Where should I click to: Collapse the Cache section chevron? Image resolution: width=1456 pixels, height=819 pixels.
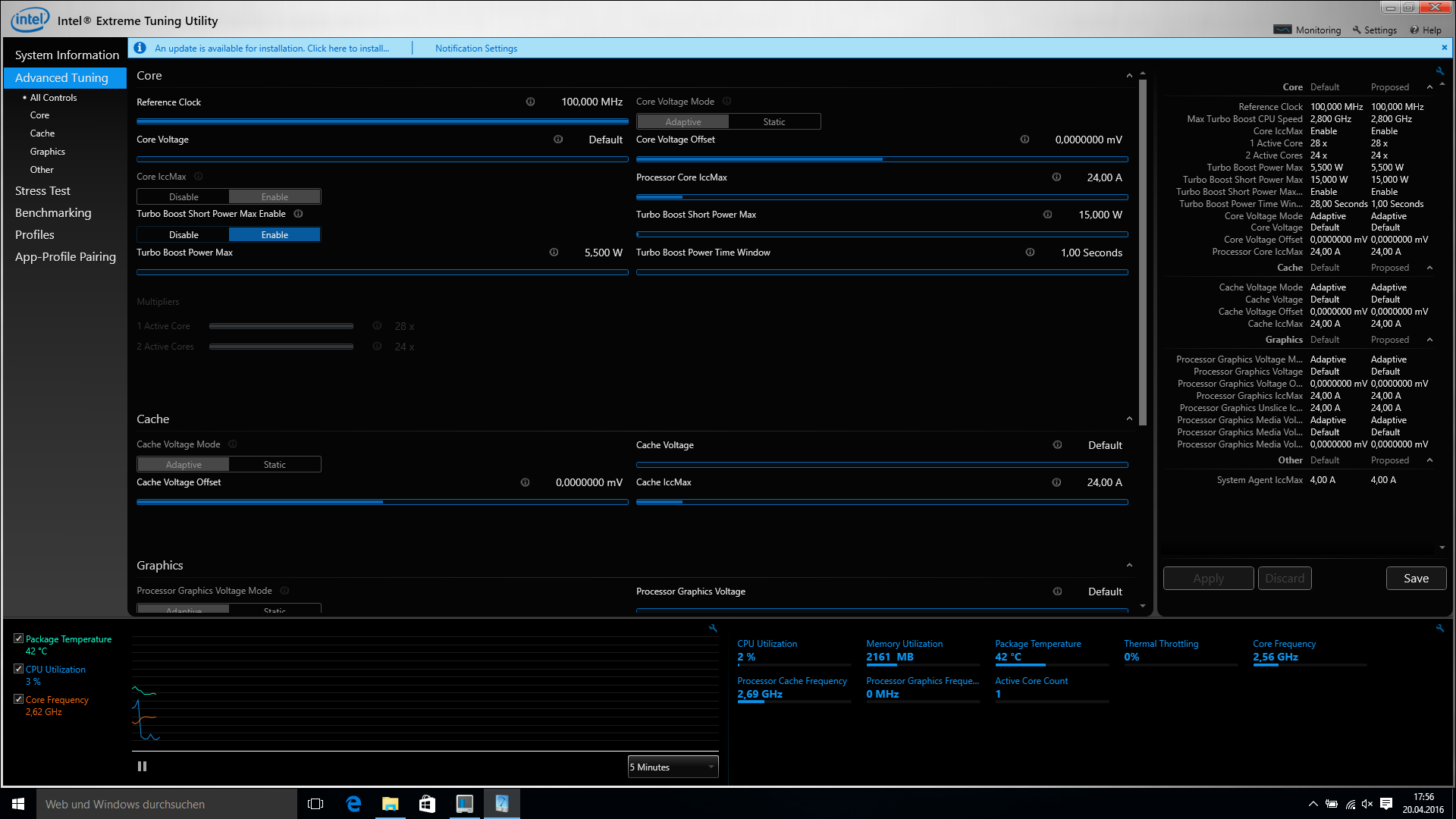click(x=1129, y=419)
